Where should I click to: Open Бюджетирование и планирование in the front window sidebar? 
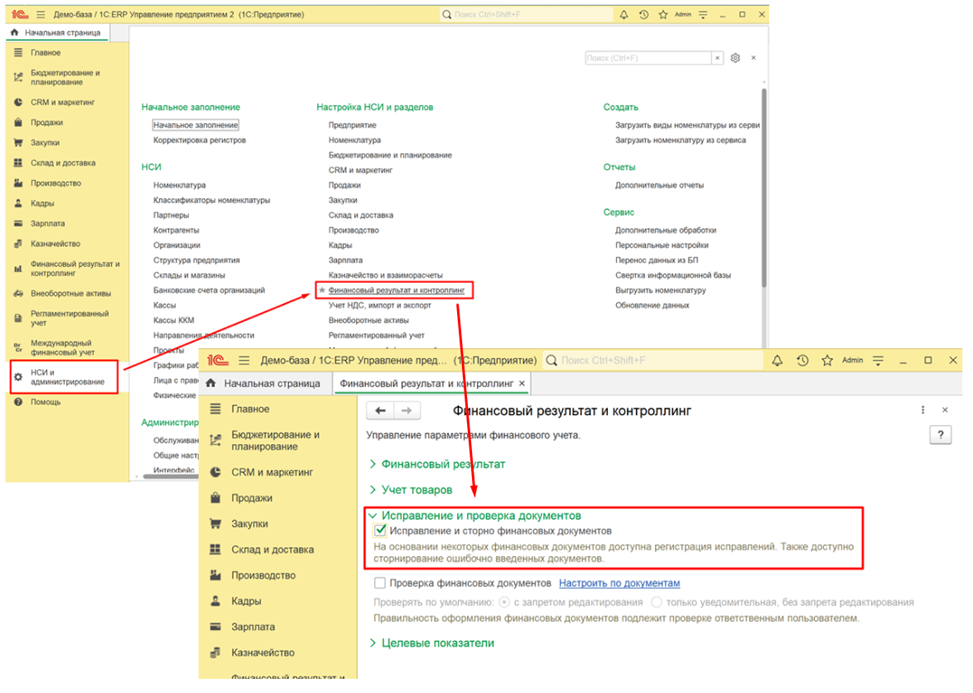(275, 440)
